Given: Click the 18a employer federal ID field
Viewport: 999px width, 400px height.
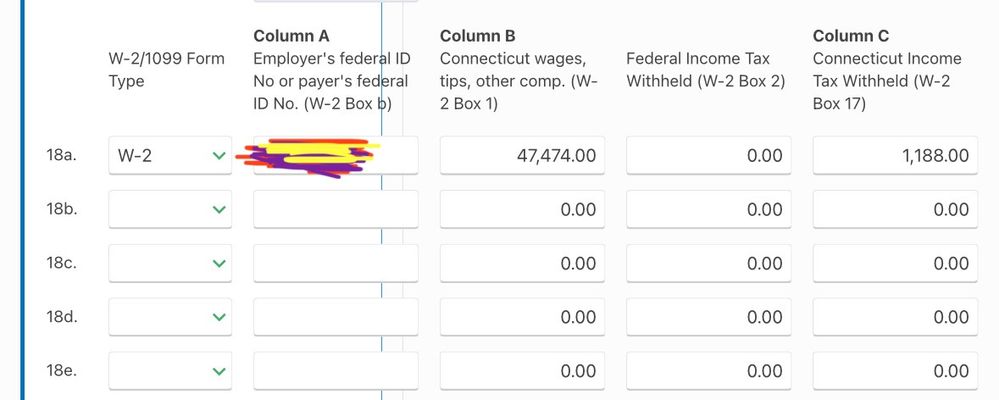Looking at the screenshot, I should [x=335, y=156].
